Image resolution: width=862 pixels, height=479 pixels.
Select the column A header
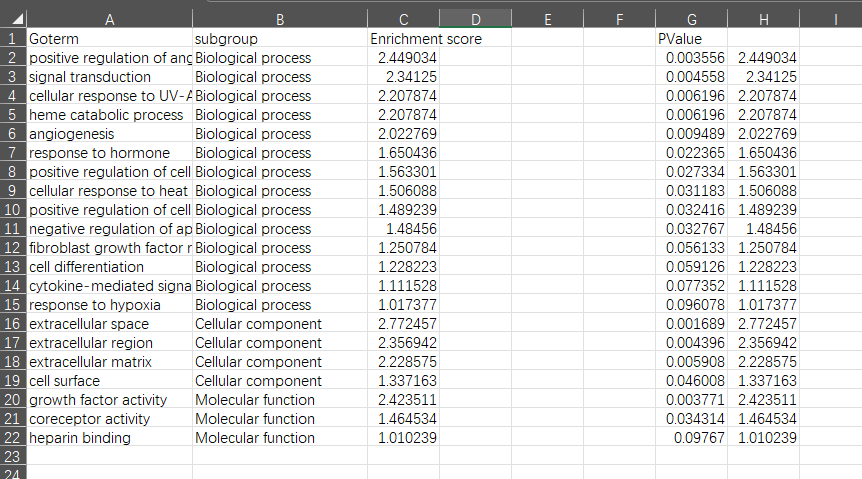[109, 18]
